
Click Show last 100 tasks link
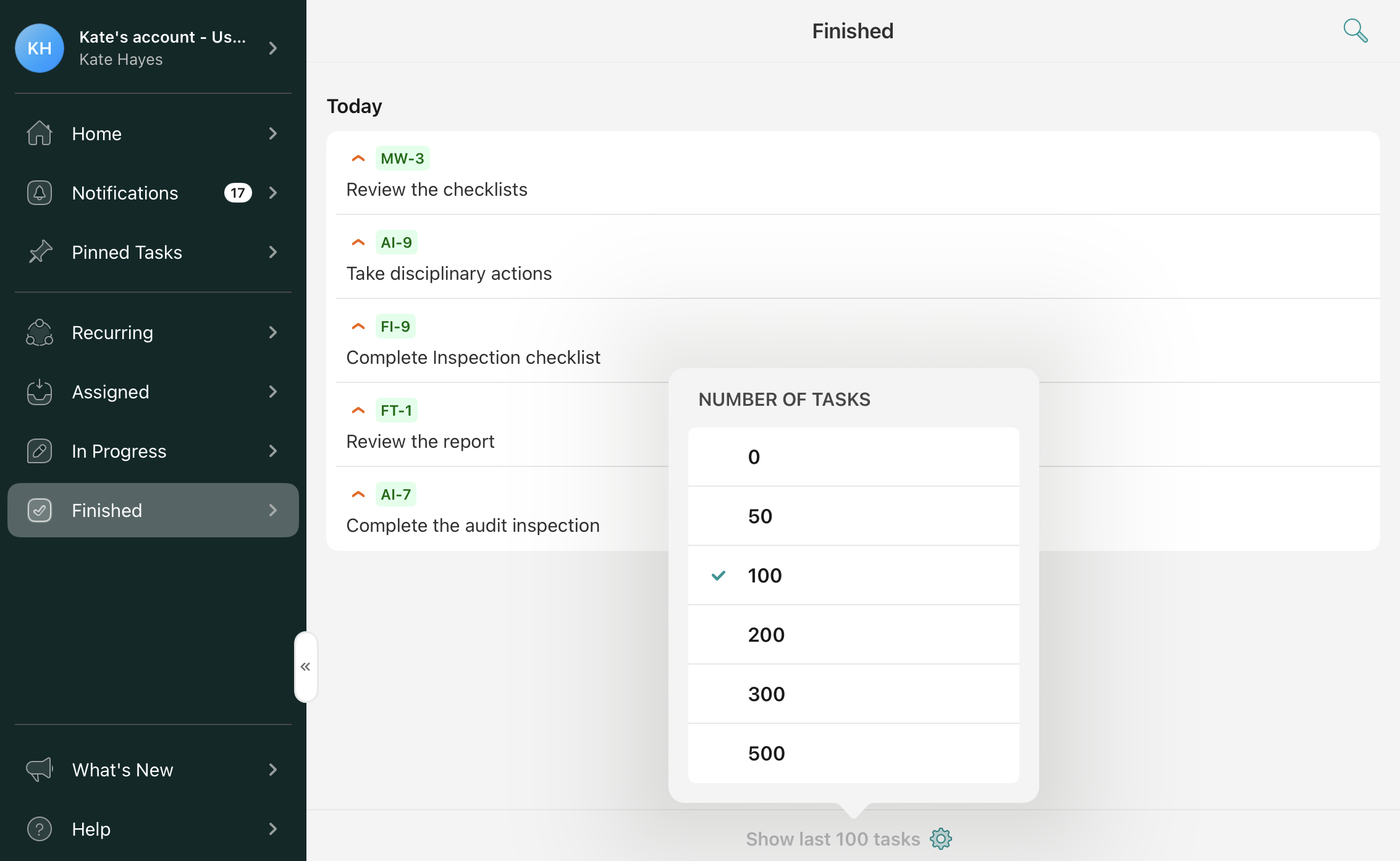[x=832, y=839]
